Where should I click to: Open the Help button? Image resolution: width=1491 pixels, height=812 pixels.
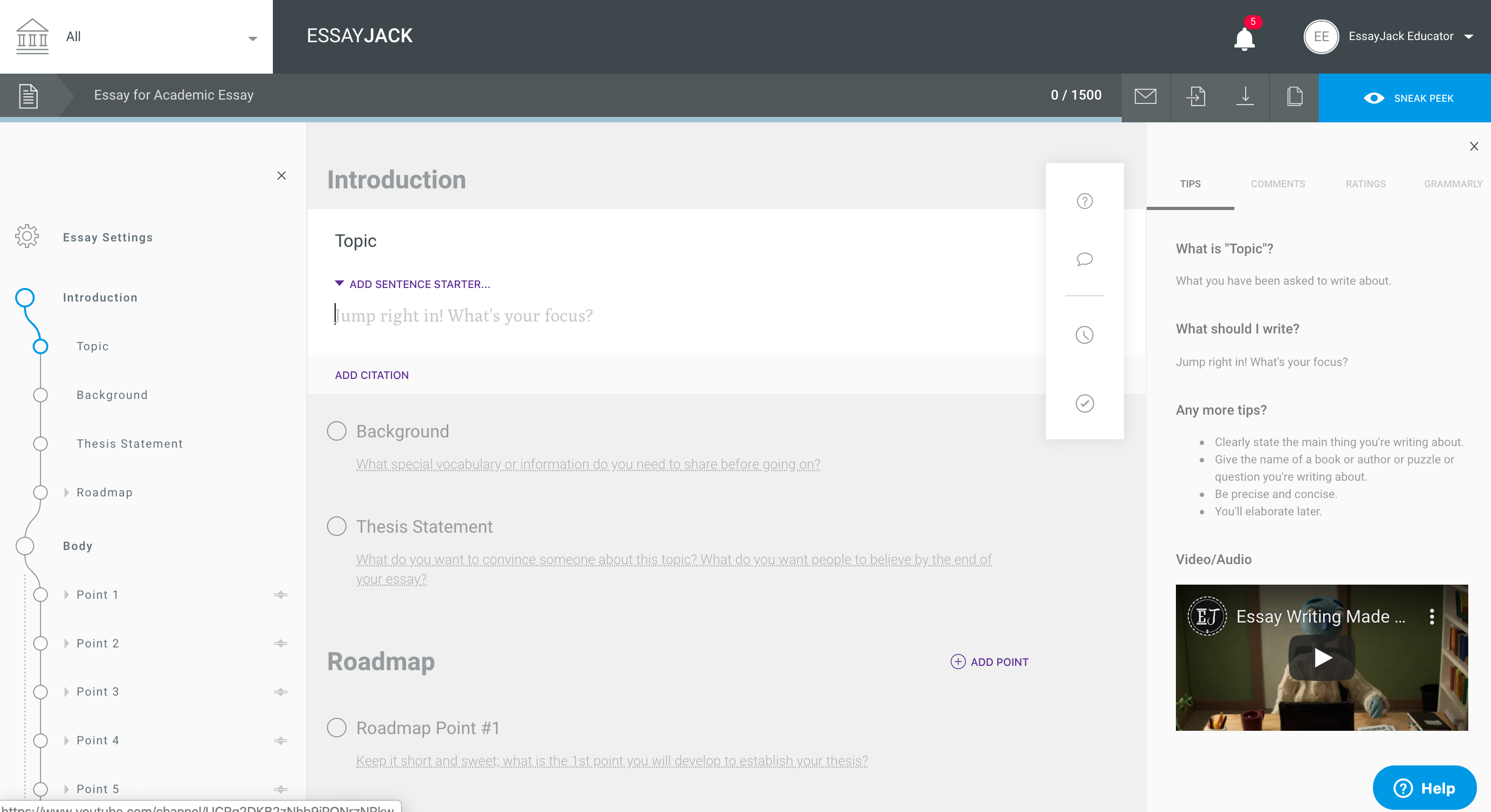1424,788
